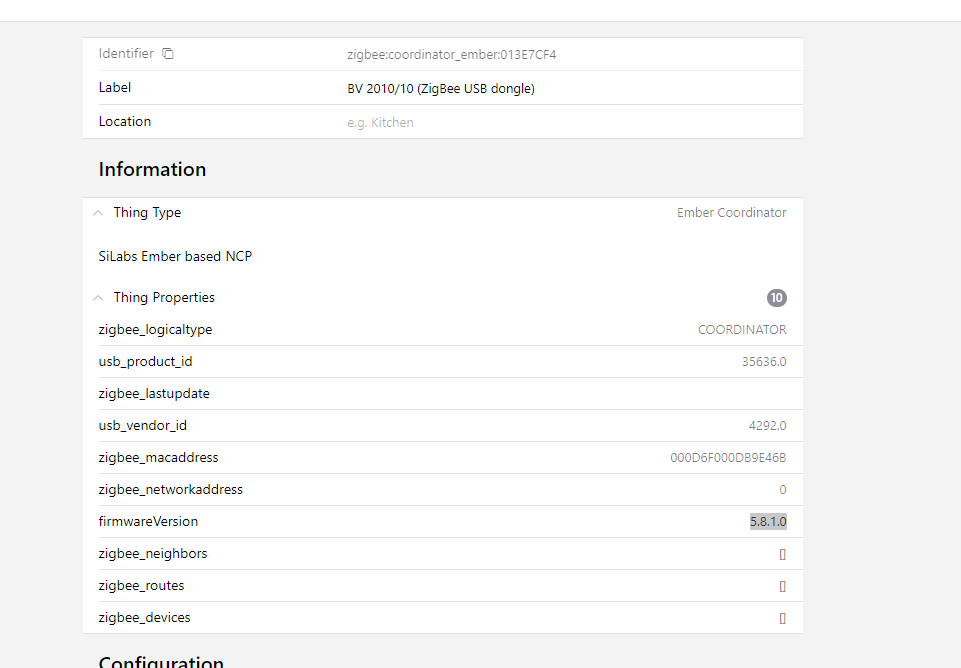Image resolution: width=961 pixels, height=668 pixels.
Task: Click the Information section heading
Action: pyautogui.click(x=152, y=170)
